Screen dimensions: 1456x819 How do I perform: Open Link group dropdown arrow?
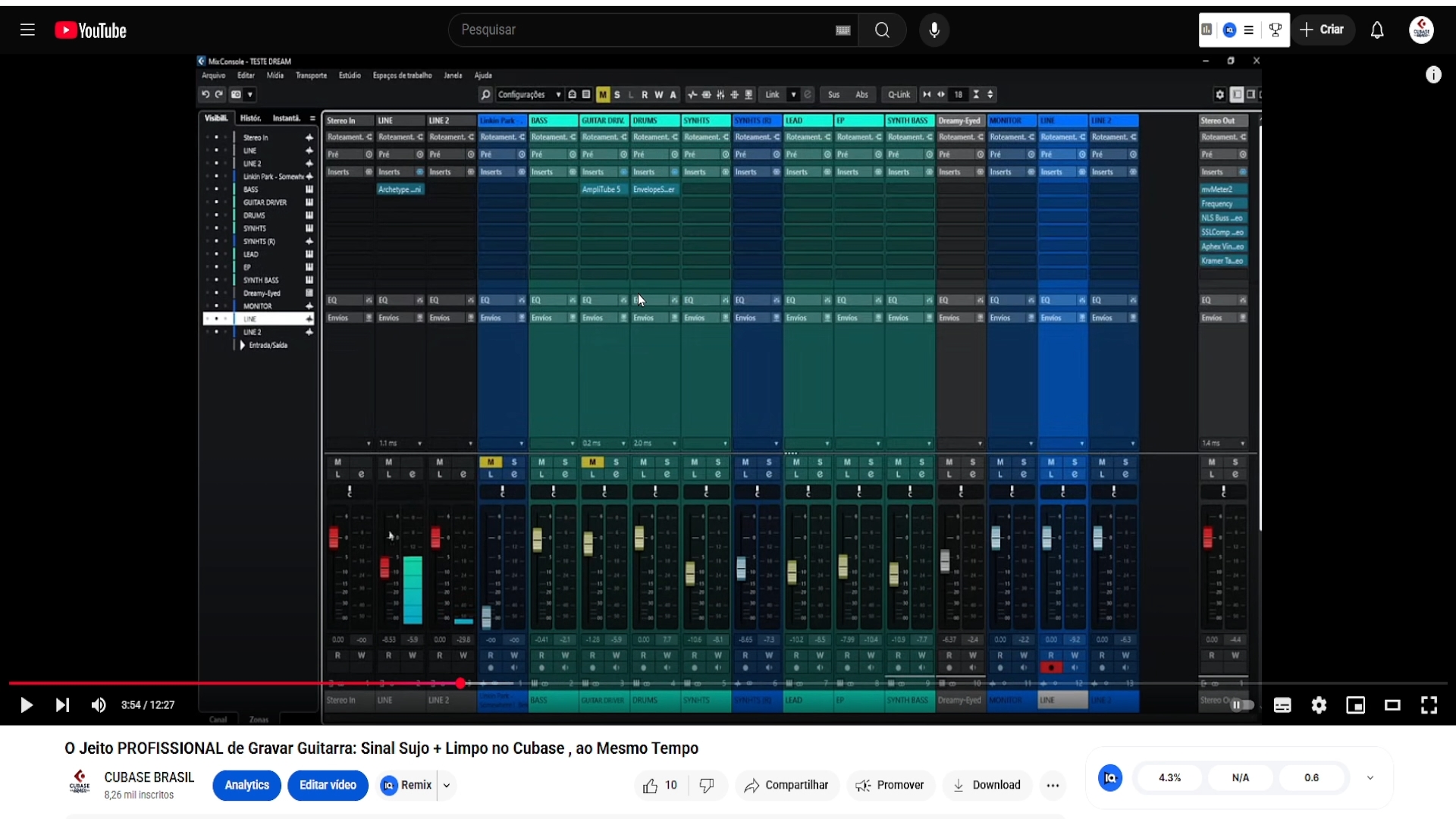pyautogui.click(x=793, y=95)
